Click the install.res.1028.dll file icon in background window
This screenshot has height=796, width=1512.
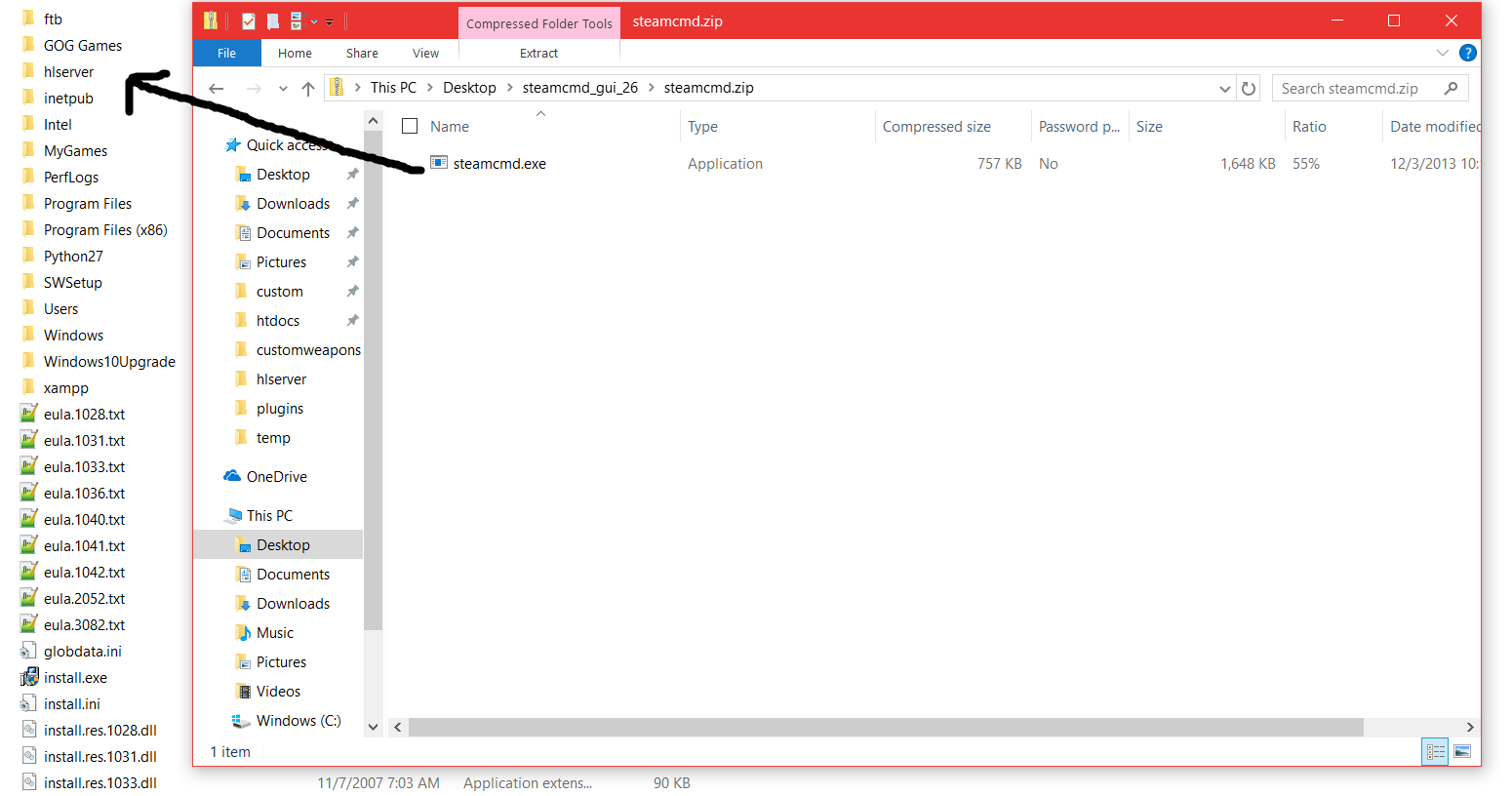(29, 730)
